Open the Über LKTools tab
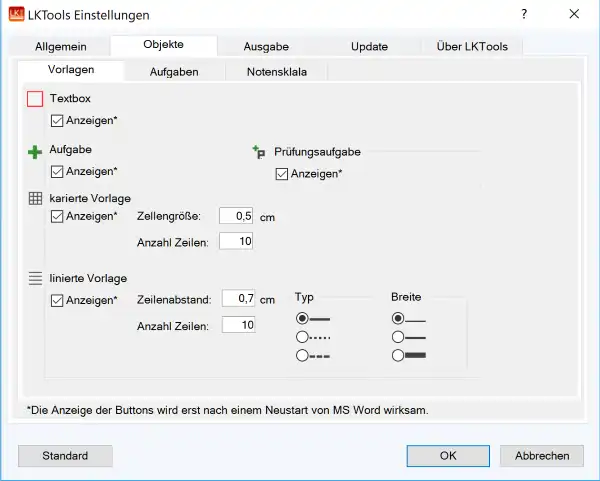The width and height of the screenshot is (600, 481). 472,47
